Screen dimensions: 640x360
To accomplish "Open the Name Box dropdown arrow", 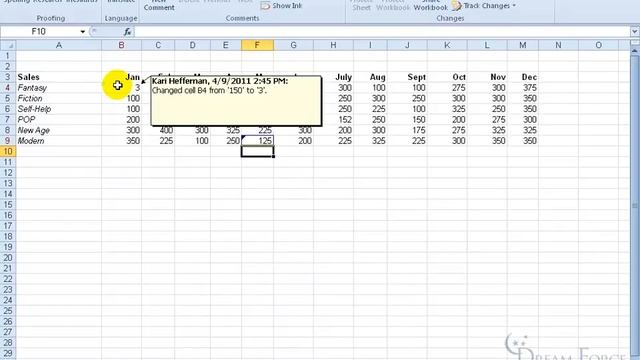I will point(82,31).
